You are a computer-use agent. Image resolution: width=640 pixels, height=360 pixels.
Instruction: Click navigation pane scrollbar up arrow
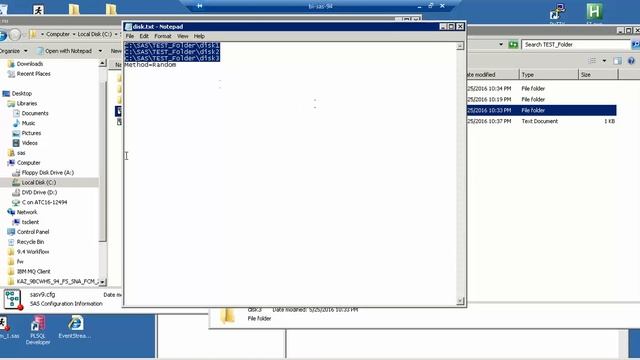[102, 63]
